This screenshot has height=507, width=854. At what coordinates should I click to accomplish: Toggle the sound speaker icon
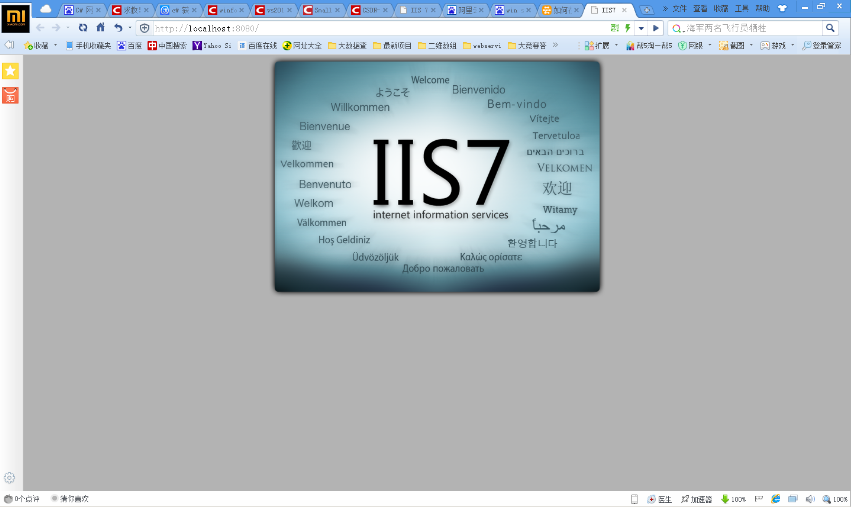click(x=810, y=499)
